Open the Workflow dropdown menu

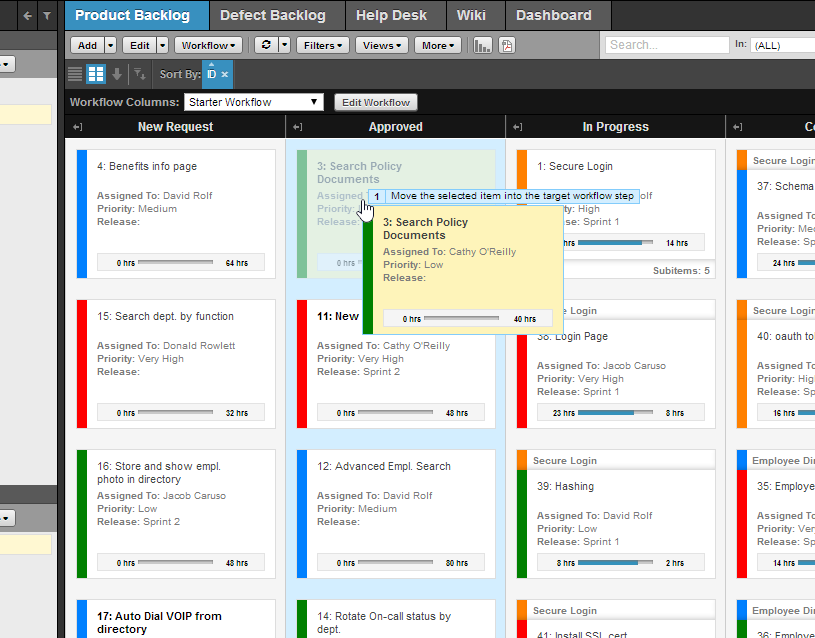pyautogui.click(x=208, y=45)
